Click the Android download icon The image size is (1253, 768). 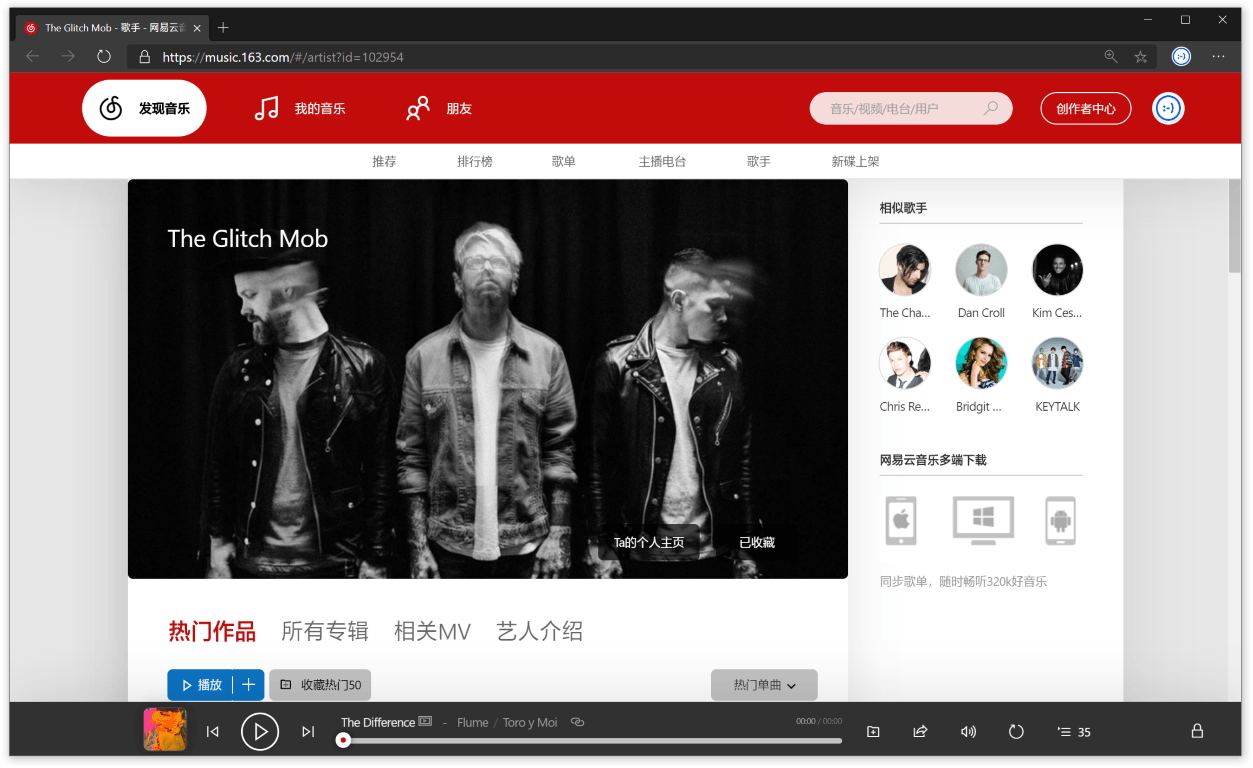pyautogui.click(x=1060, y=520)
